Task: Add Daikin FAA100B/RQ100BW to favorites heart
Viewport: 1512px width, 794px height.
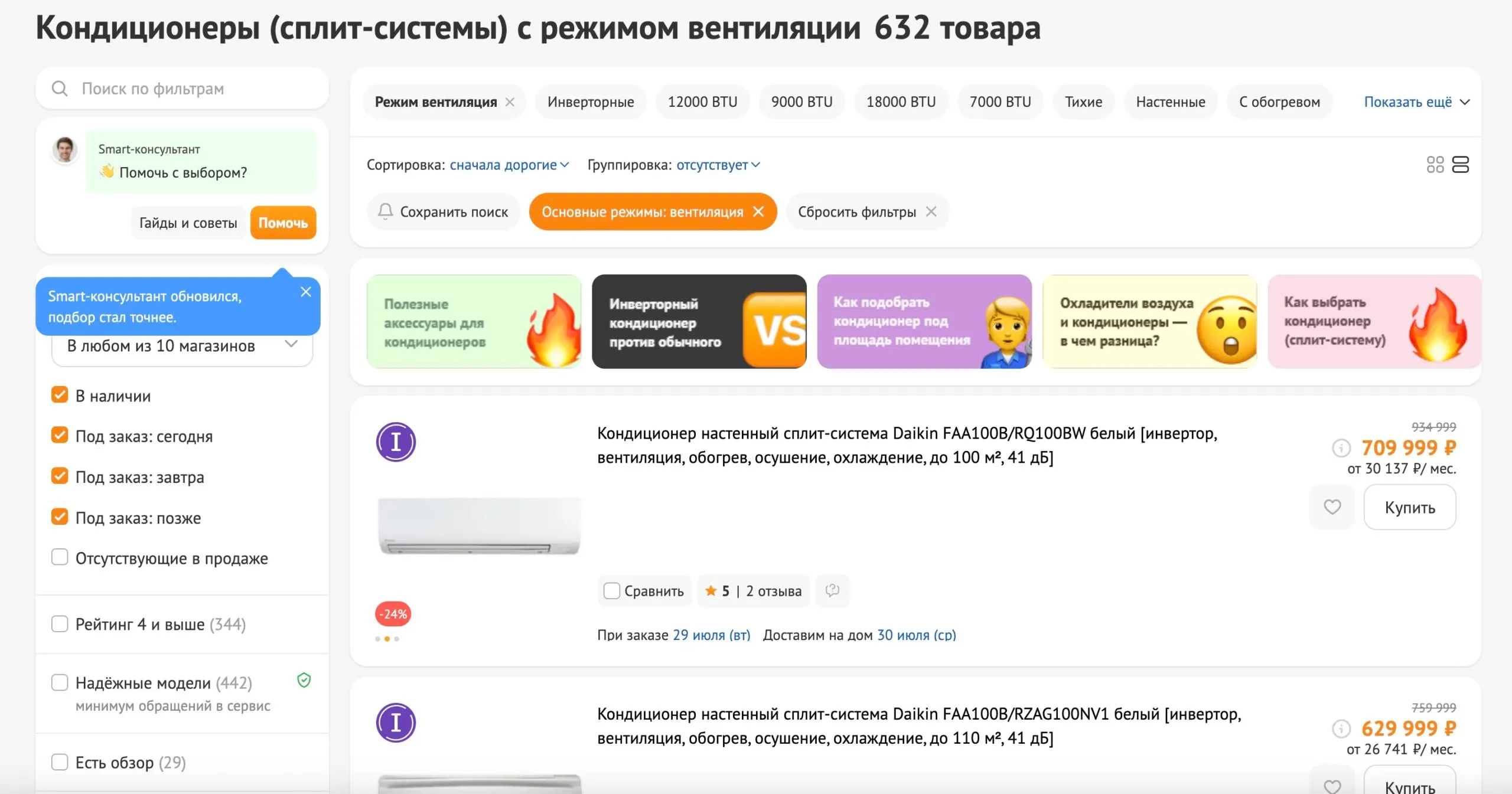Action: point(1332,507)
